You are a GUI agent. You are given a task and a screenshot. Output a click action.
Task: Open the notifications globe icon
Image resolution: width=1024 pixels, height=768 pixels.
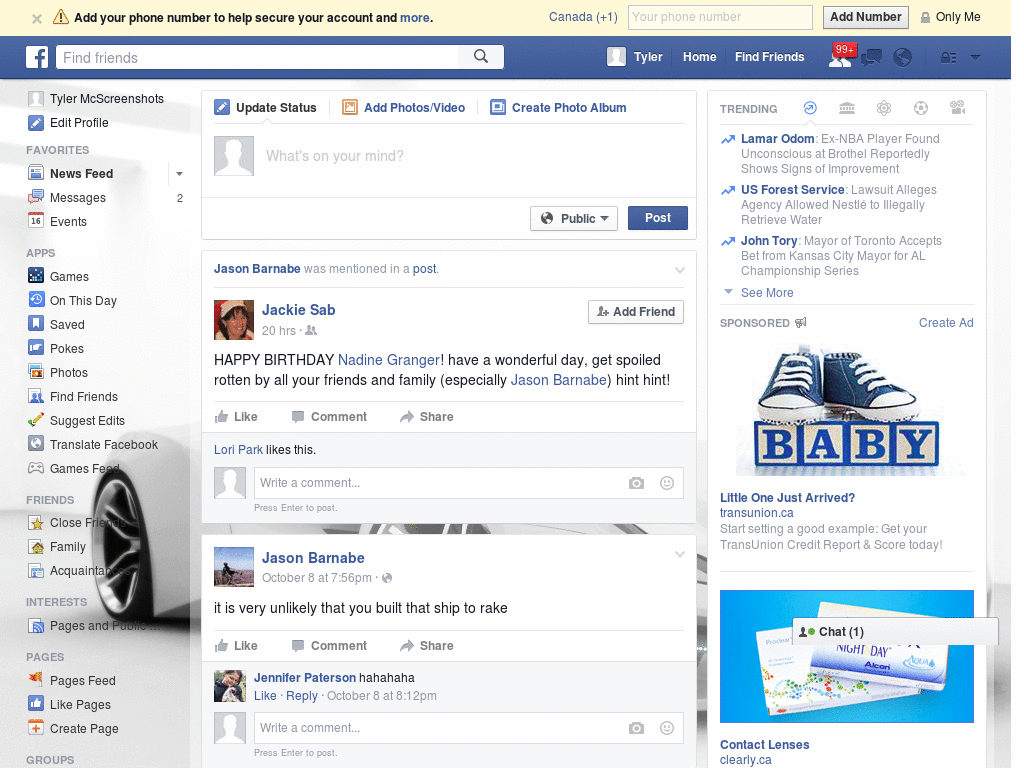(x=903, y=57)
